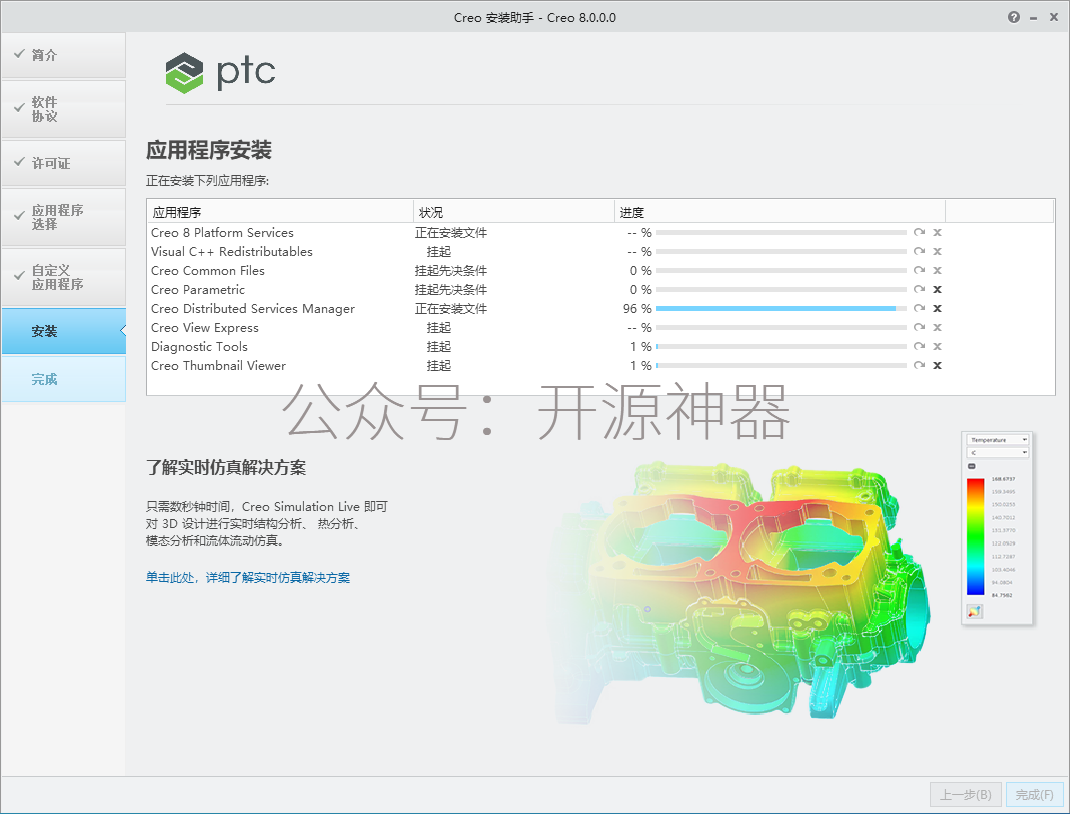Select the Creo Parametric row name
This screenshot has height=814, width=1070.
[198, 289]
